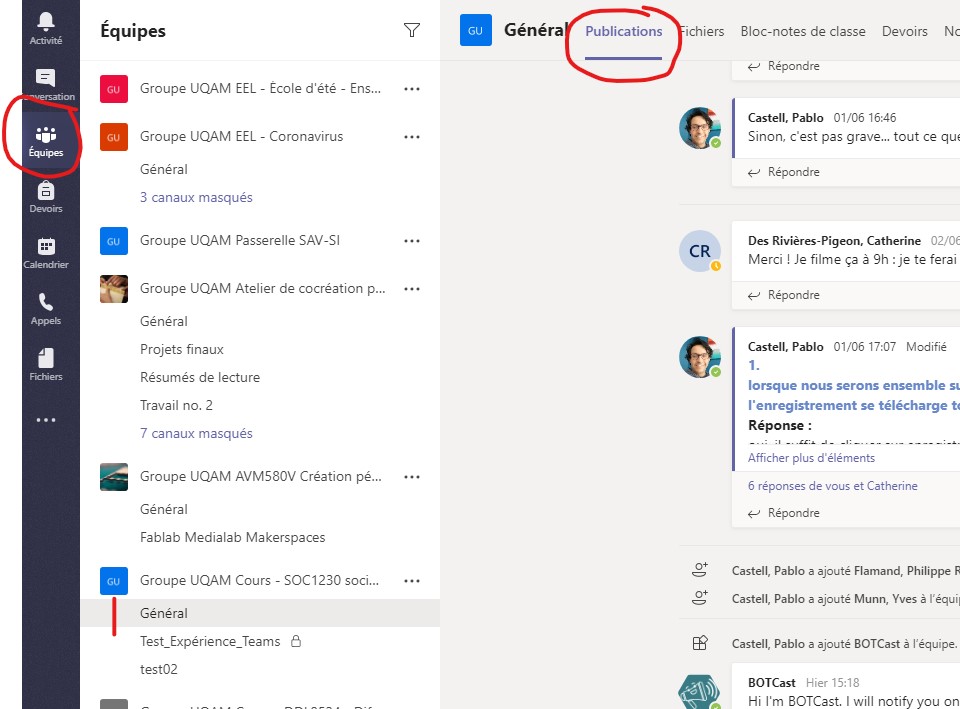Select the Test_Expérience_Teams channel

point(210,642)
